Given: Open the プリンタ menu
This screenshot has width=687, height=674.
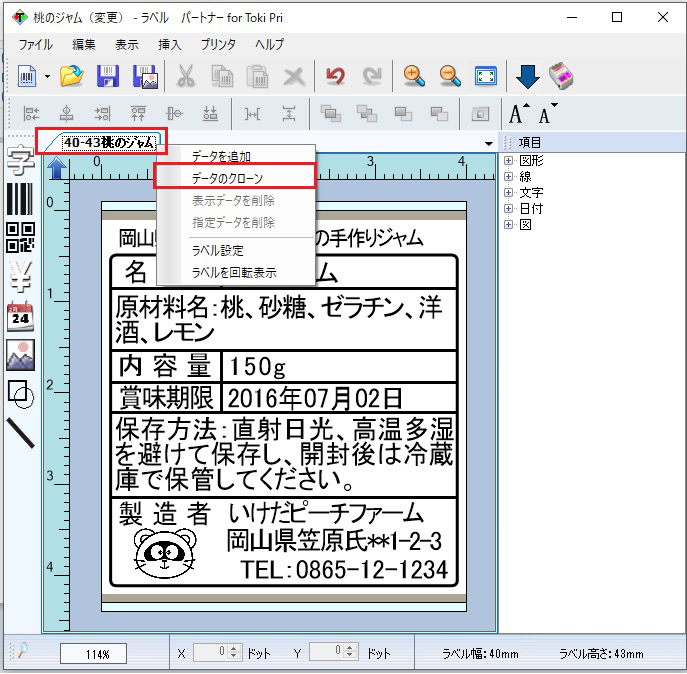Looking at the screenshot, I should pos(218,44).
